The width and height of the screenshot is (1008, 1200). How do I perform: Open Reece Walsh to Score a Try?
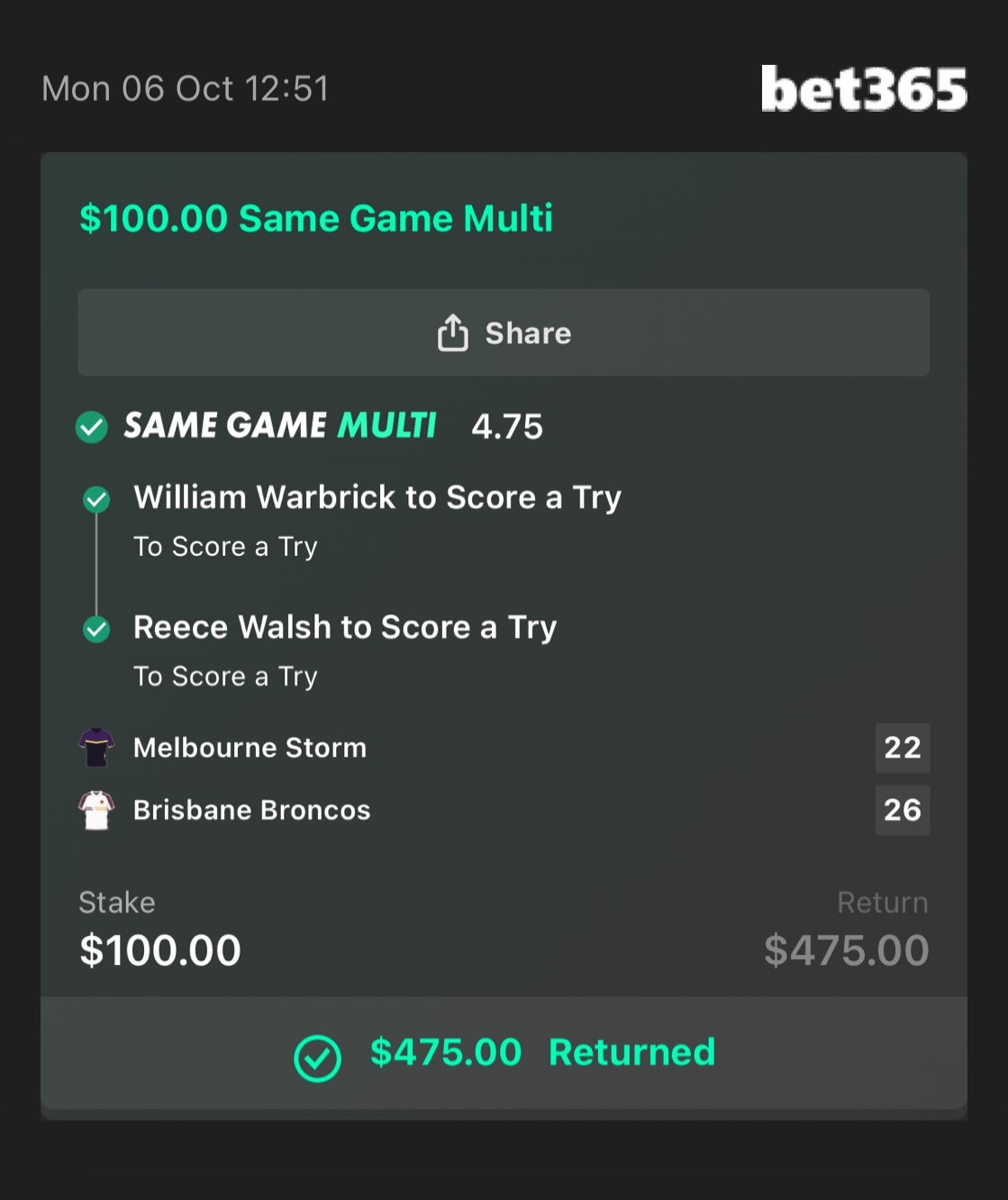click(x=344, y=627)
